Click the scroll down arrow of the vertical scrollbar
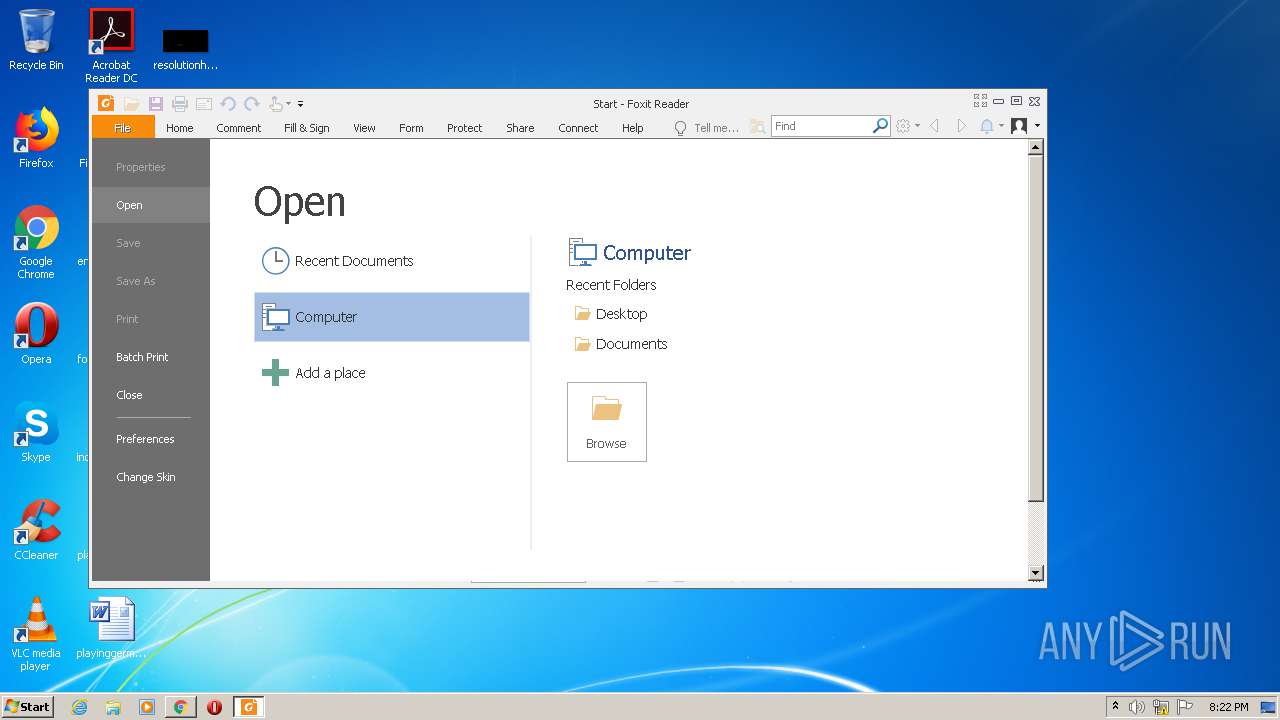Image resolution: width=1280 pixels, height=720 pixels. tap(1036, 573)
